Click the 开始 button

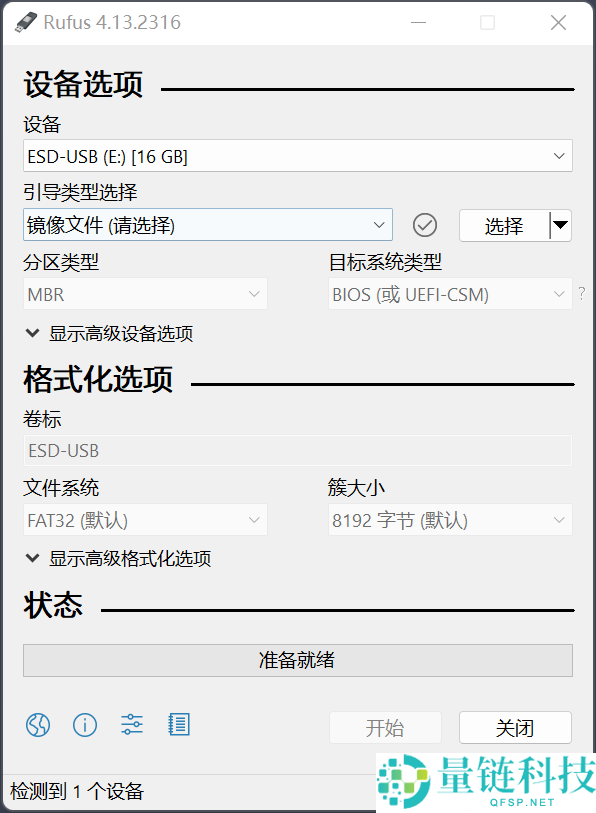point(385,727)
